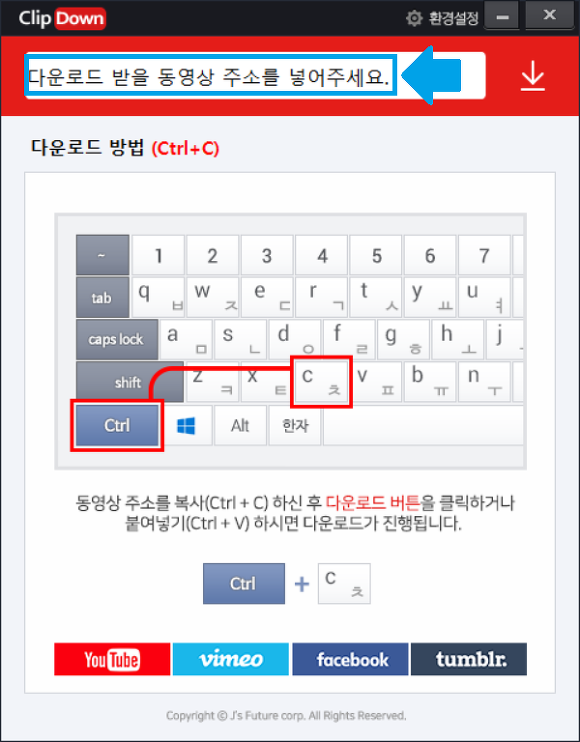
Task: Click the facebook logo banner
Action: [x=350, y=659]
